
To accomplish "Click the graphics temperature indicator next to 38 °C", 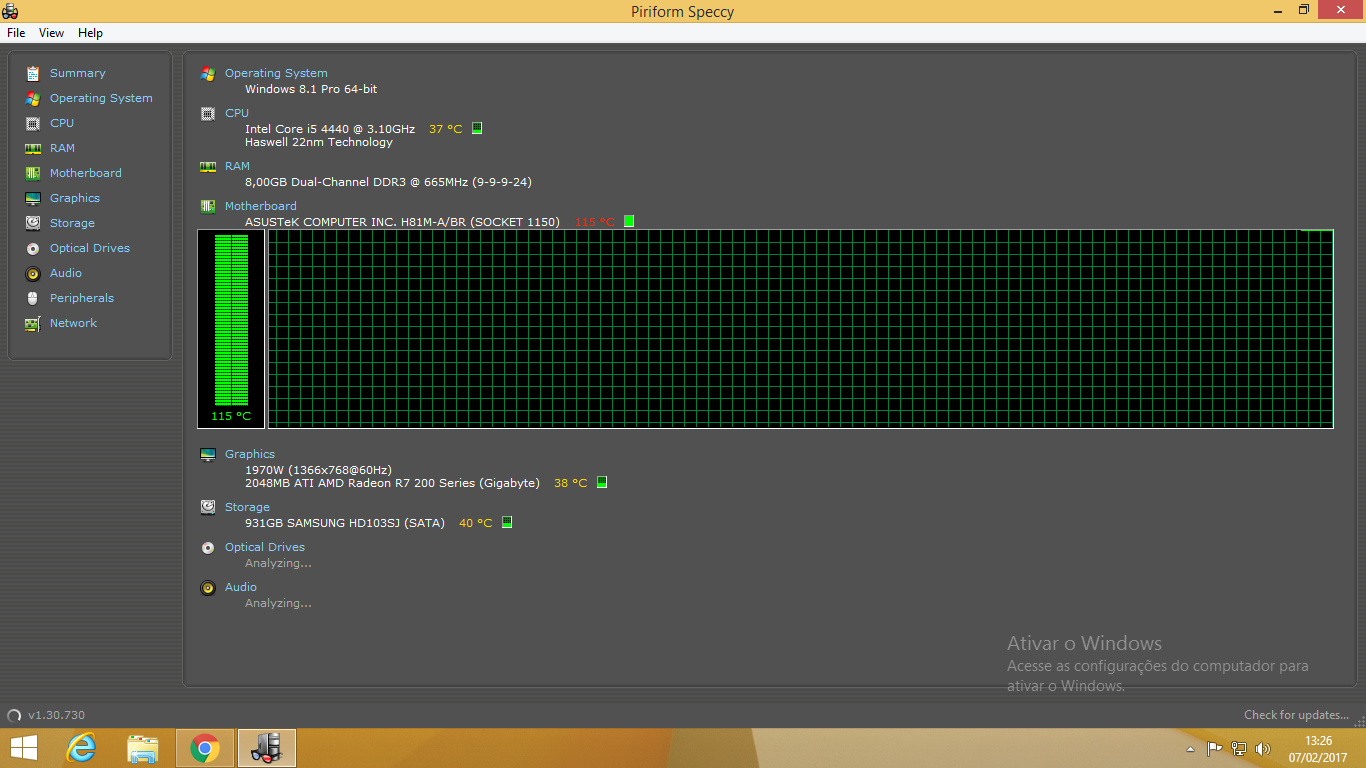I will pos(602,482).
